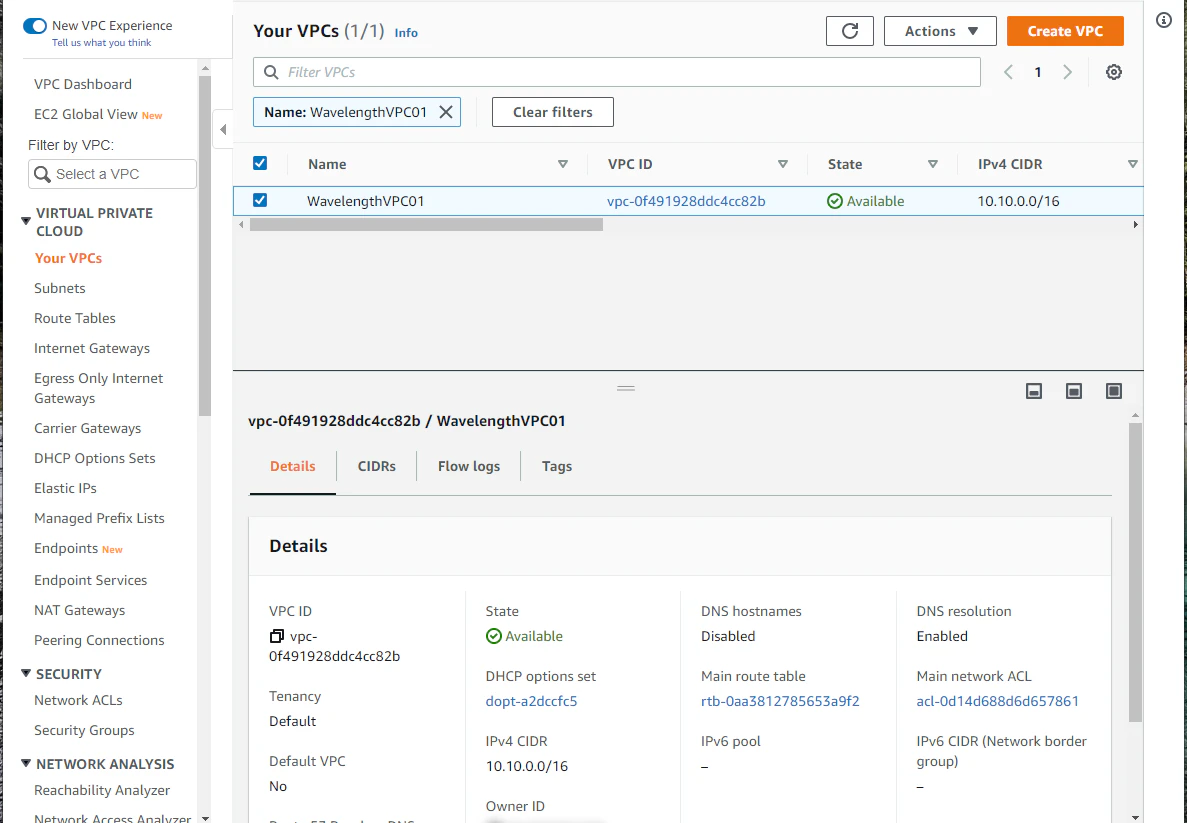
Task: Open network ACL acl-0d14d688d6d657861
Action: [x=998, y=701]
